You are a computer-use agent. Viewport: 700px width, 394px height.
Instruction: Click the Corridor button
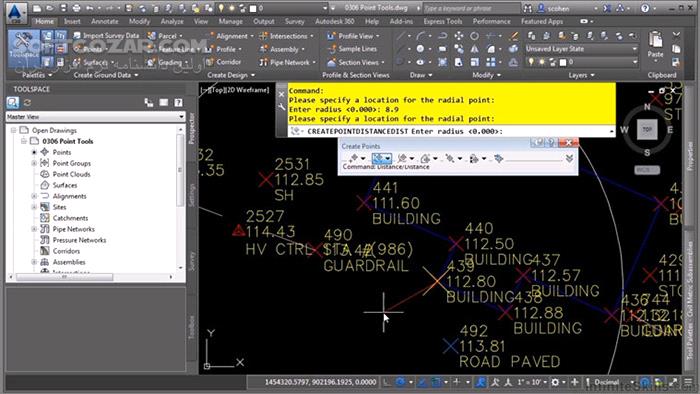(x=223, y=62)
